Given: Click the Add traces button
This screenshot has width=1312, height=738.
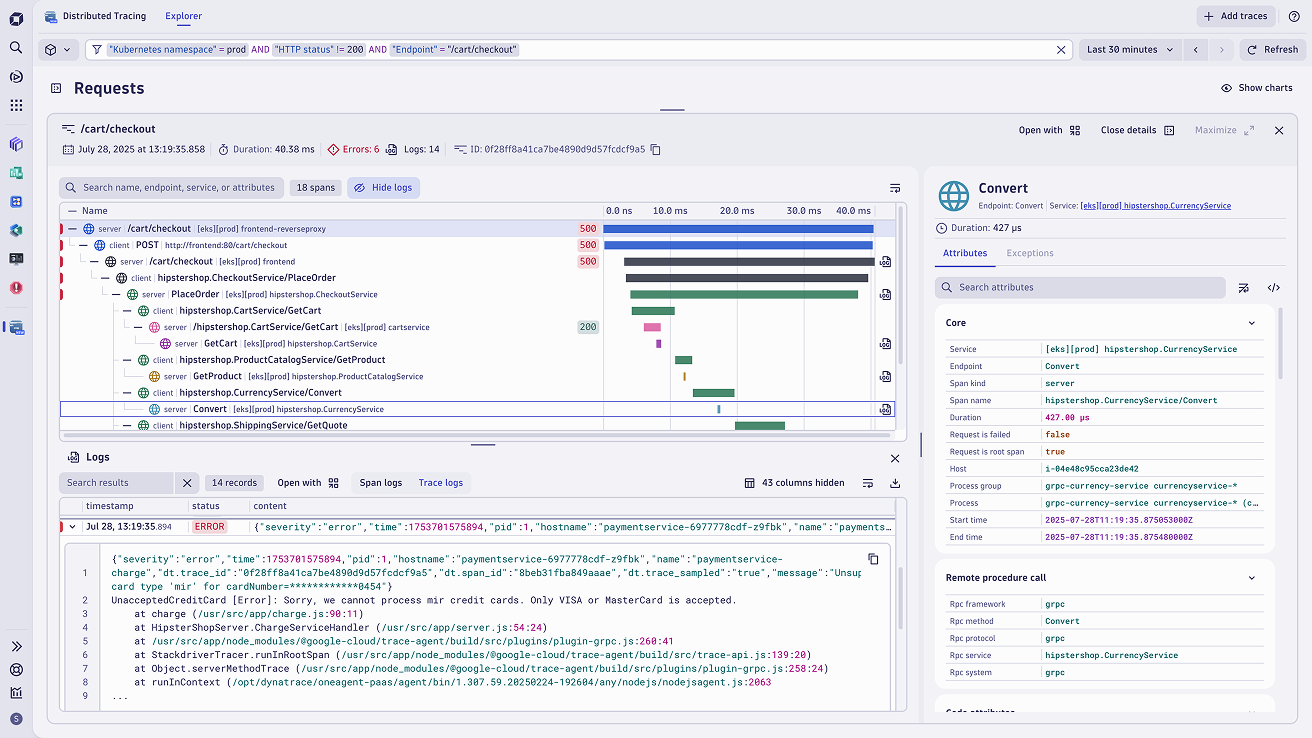Looking at the screenshot, I should coord(1236,16).
